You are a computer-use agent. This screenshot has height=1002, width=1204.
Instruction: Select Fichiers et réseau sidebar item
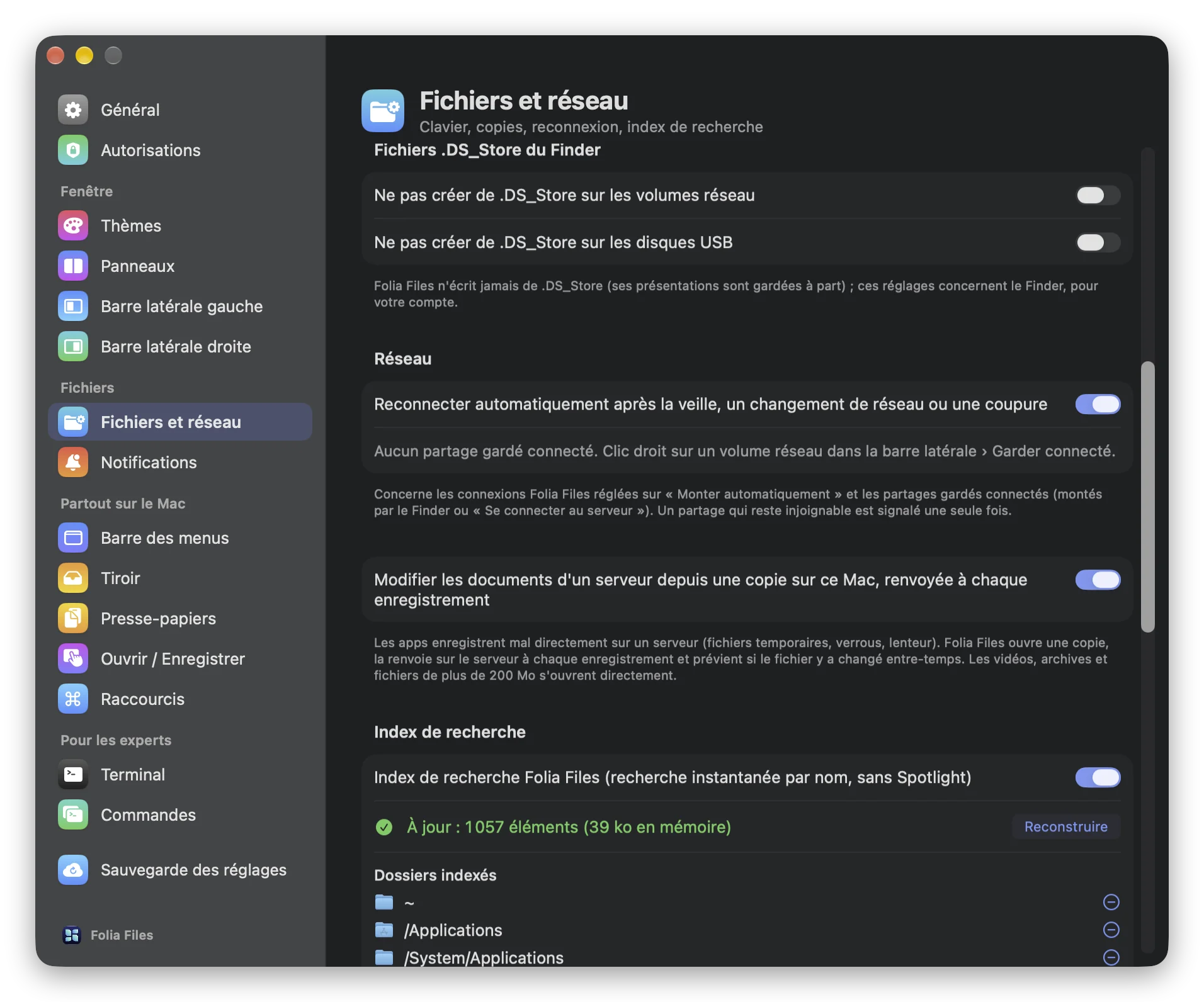pos(180,422)
